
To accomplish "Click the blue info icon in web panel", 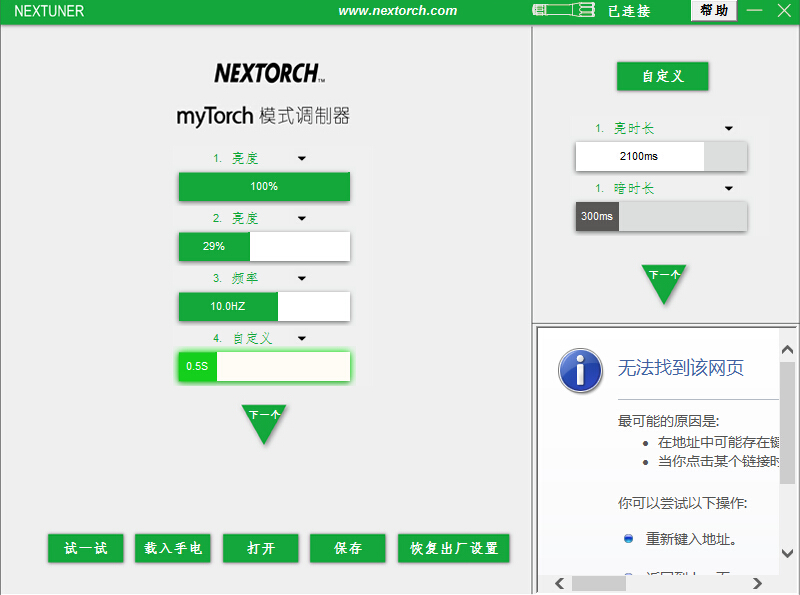I will tap(580, 370).
